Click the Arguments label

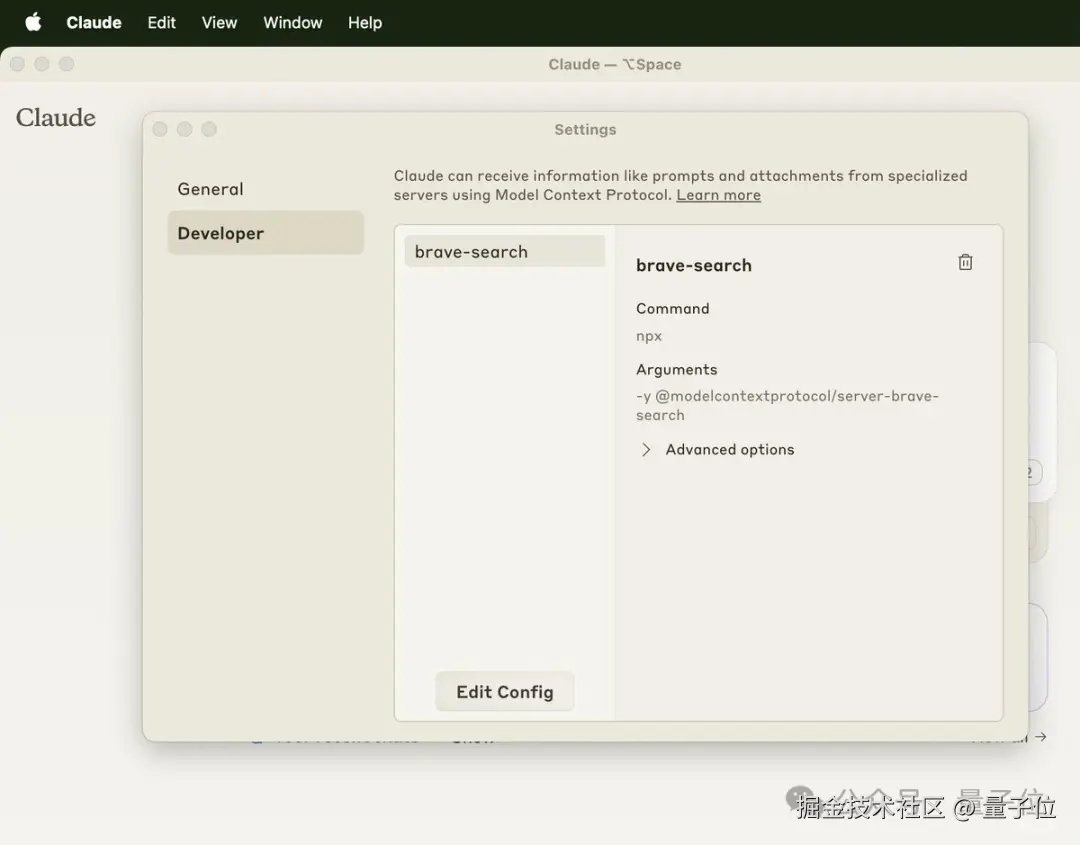tap(676, 369)
